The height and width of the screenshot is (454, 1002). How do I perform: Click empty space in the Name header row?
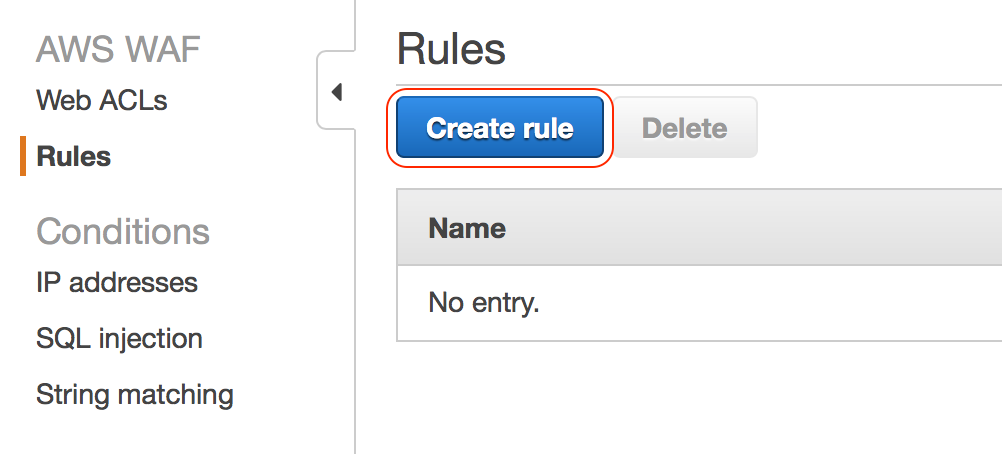pos(750,228)
